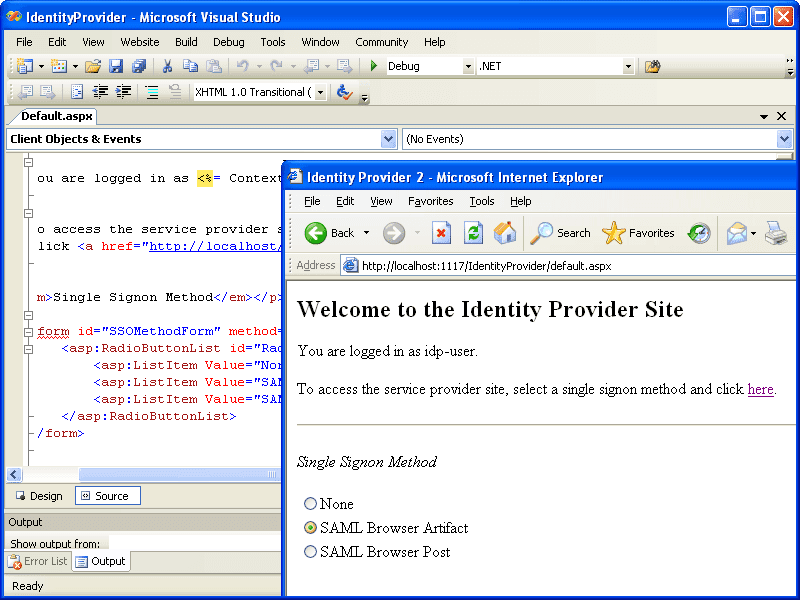
Task: Click Navigate Backward icon in Visual Studio
Action: tap(312, 66)
